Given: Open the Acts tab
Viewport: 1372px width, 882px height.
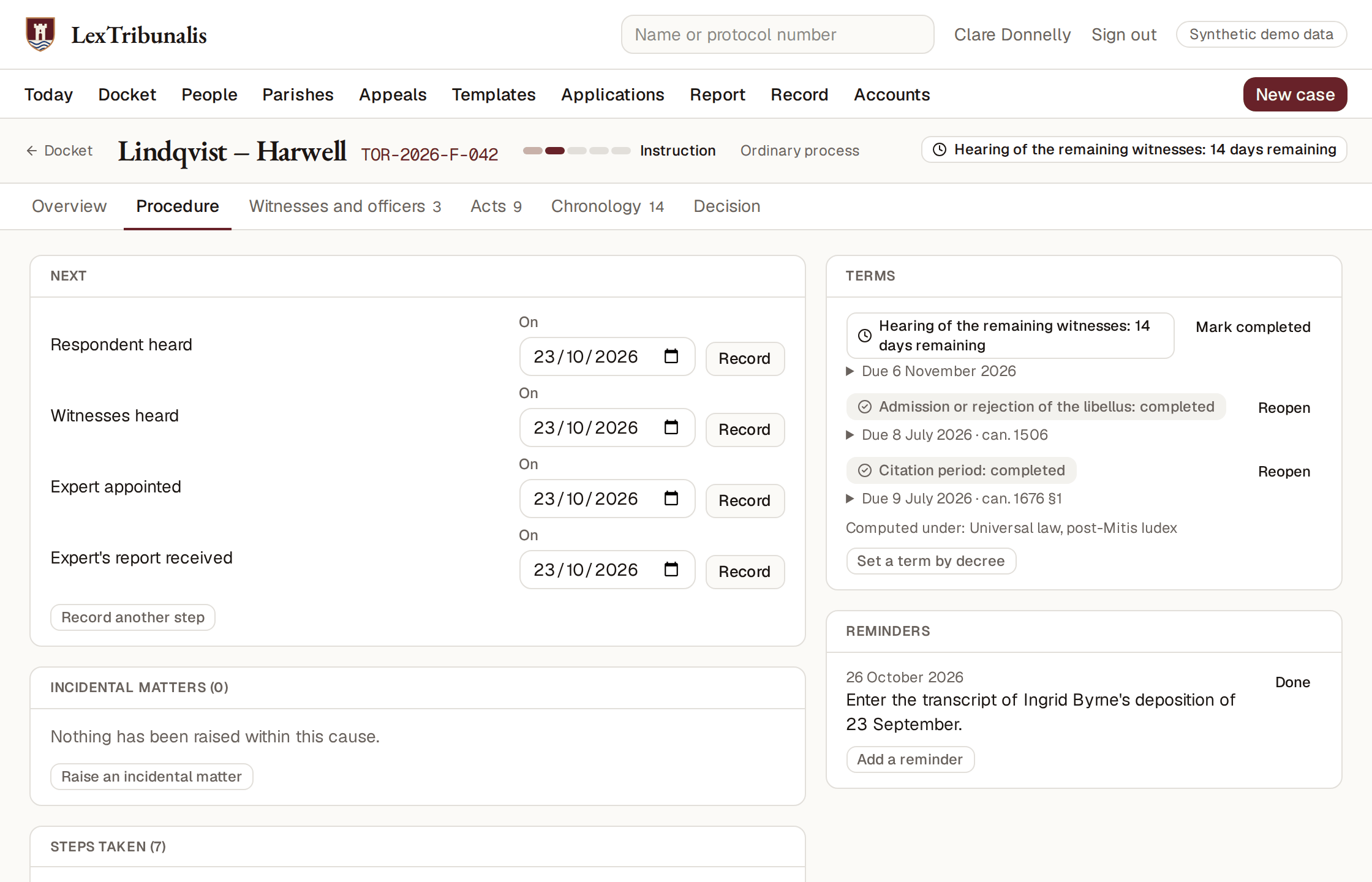Looking at the screenshot, I should point(496,206).
